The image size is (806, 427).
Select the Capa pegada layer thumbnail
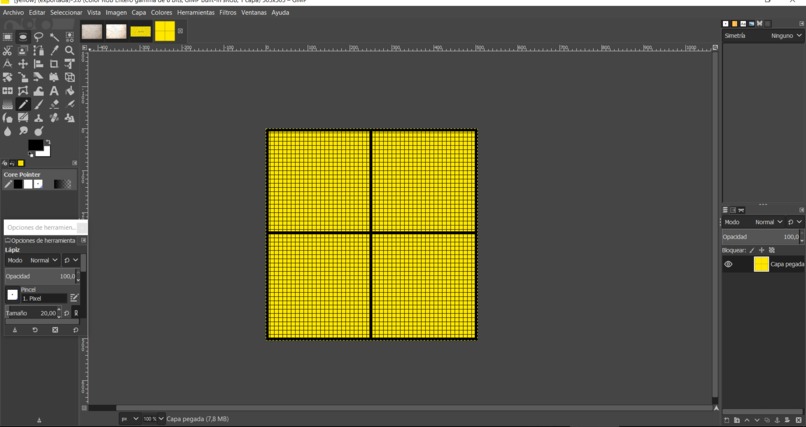coord(761,264)
